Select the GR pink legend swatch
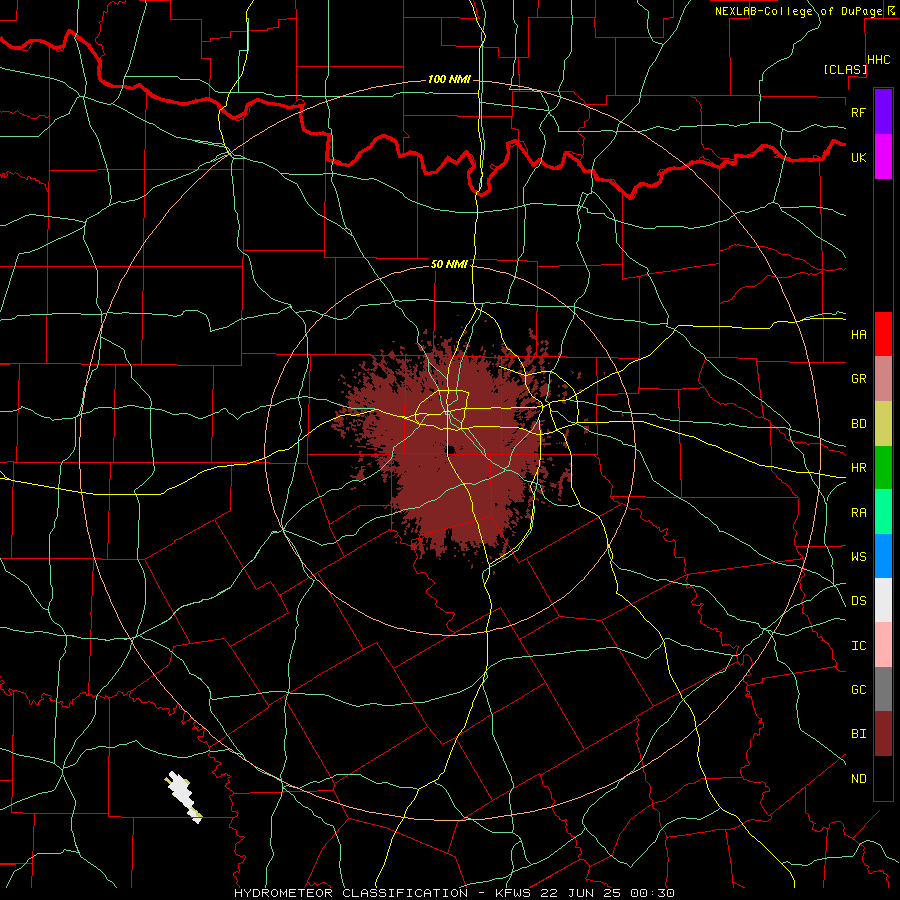900x900 pixels. [x=883, y=379]
